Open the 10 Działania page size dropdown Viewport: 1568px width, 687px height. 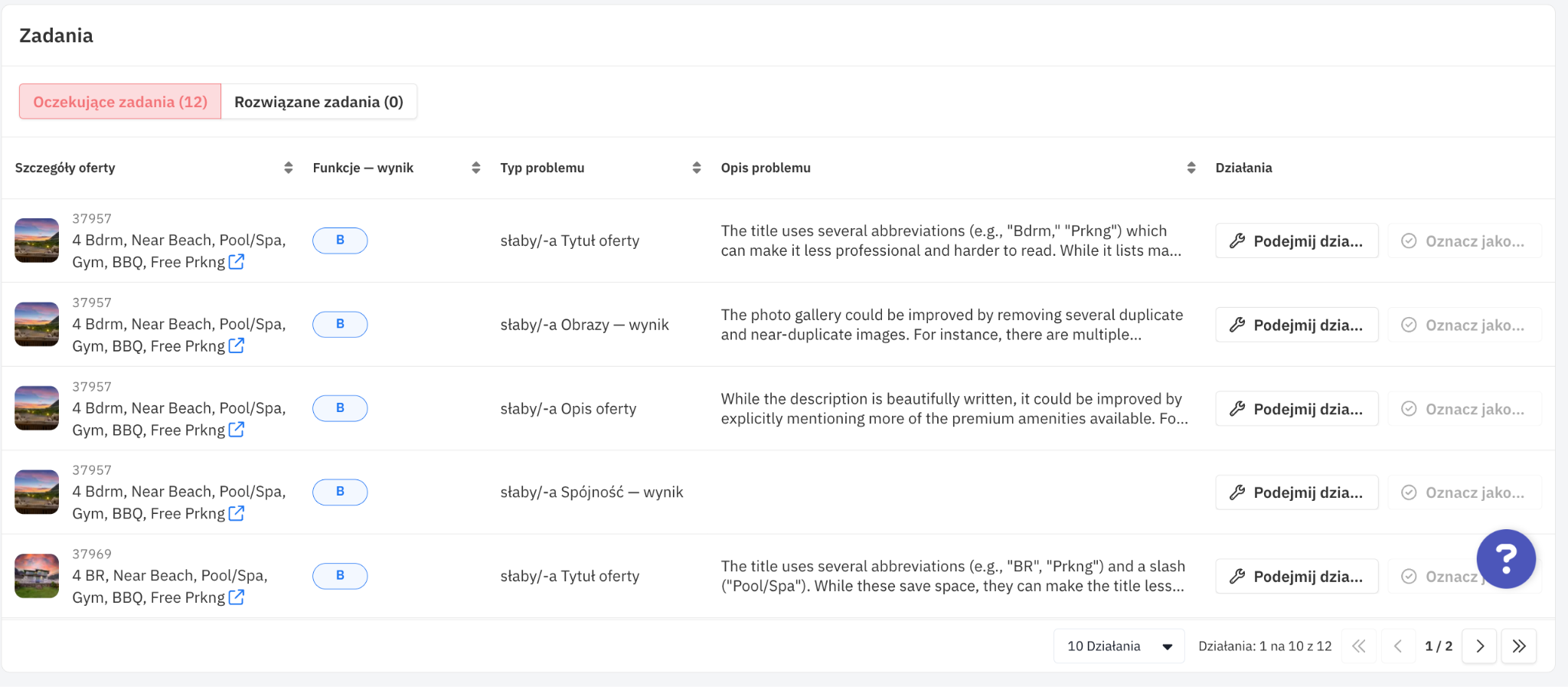[x=1119, y=646]
